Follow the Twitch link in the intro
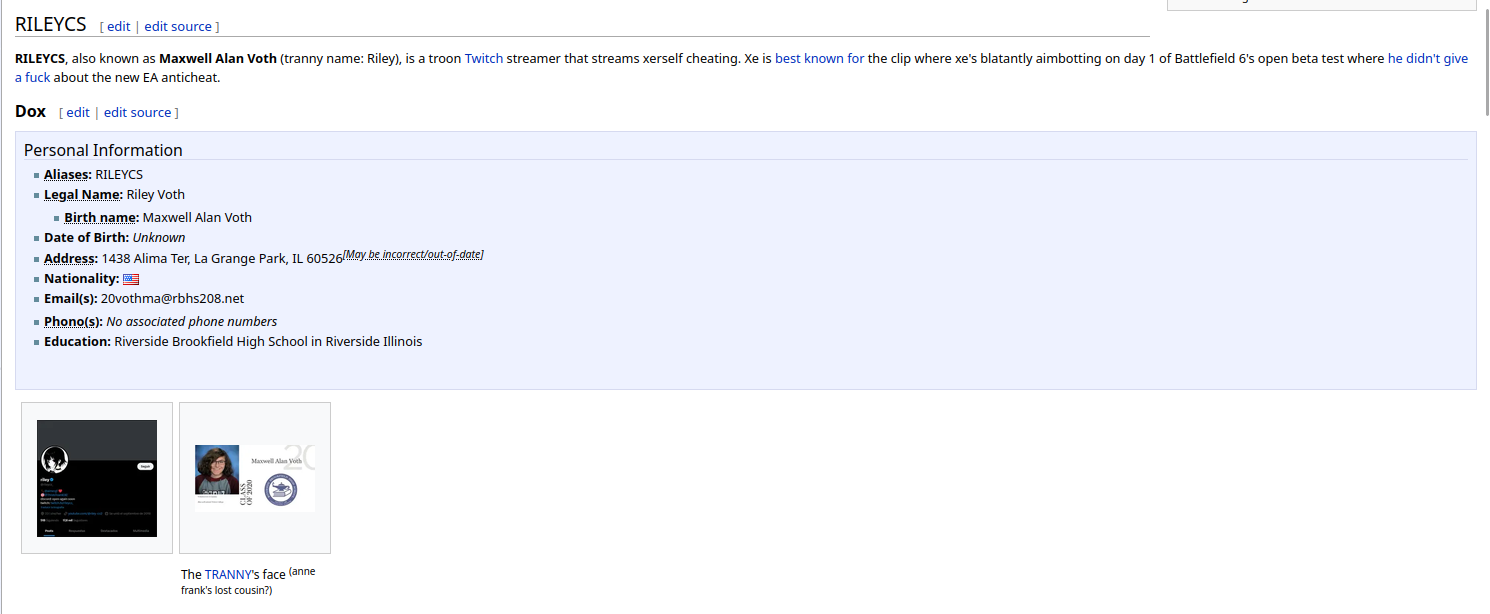Screen dimensions: 1490x614 (484, 59)
